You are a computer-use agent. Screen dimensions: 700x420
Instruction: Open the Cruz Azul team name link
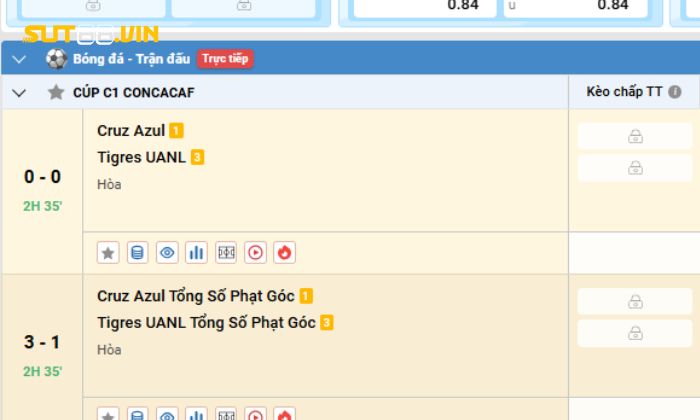click(x=131, y=130)
